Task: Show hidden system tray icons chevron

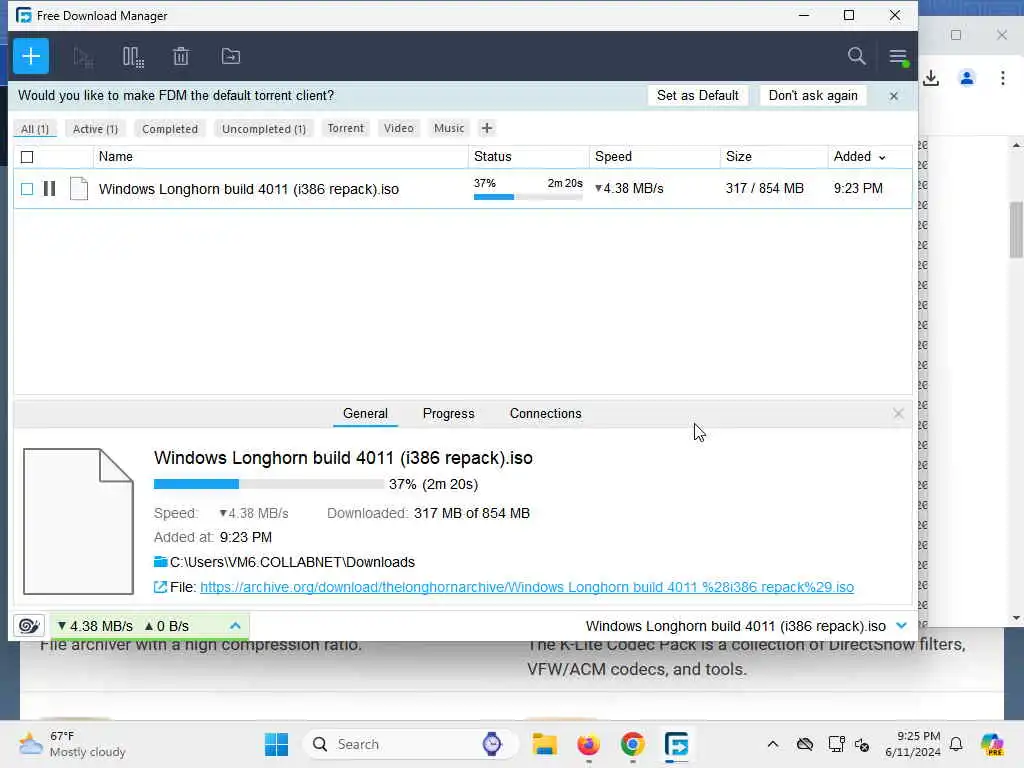Action: coord(773,744)
